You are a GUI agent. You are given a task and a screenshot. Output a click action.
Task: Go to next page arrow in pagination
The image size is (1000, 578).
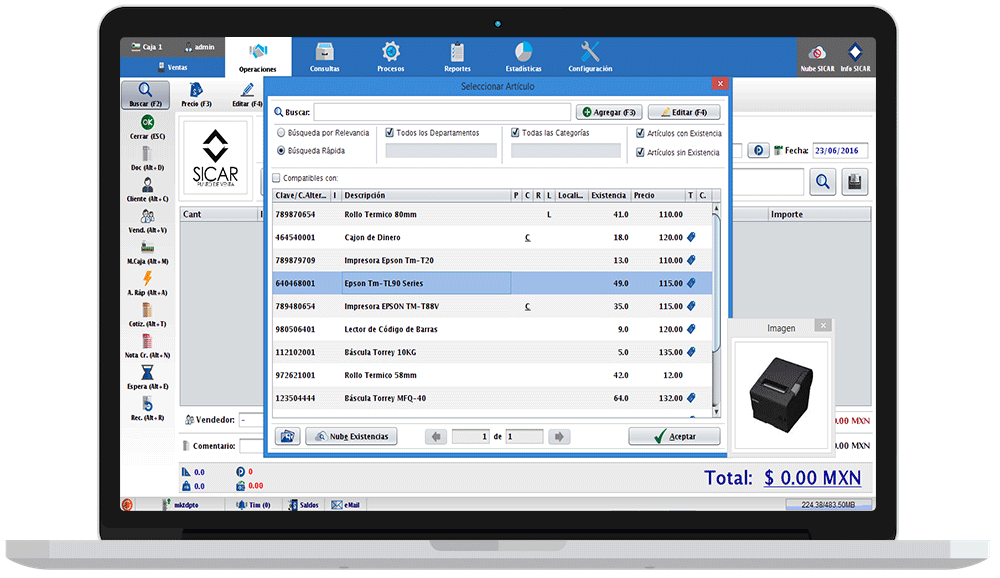[559, 436]
